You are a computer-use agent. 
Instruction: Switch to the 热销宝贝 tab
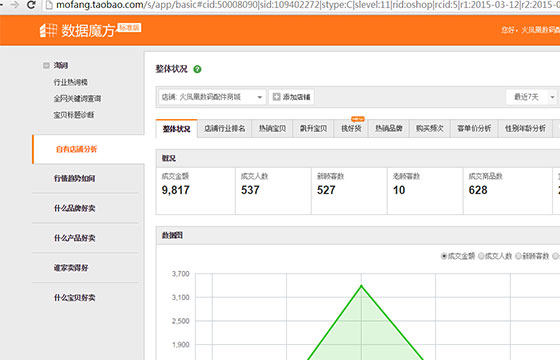[x=272, y=129]
